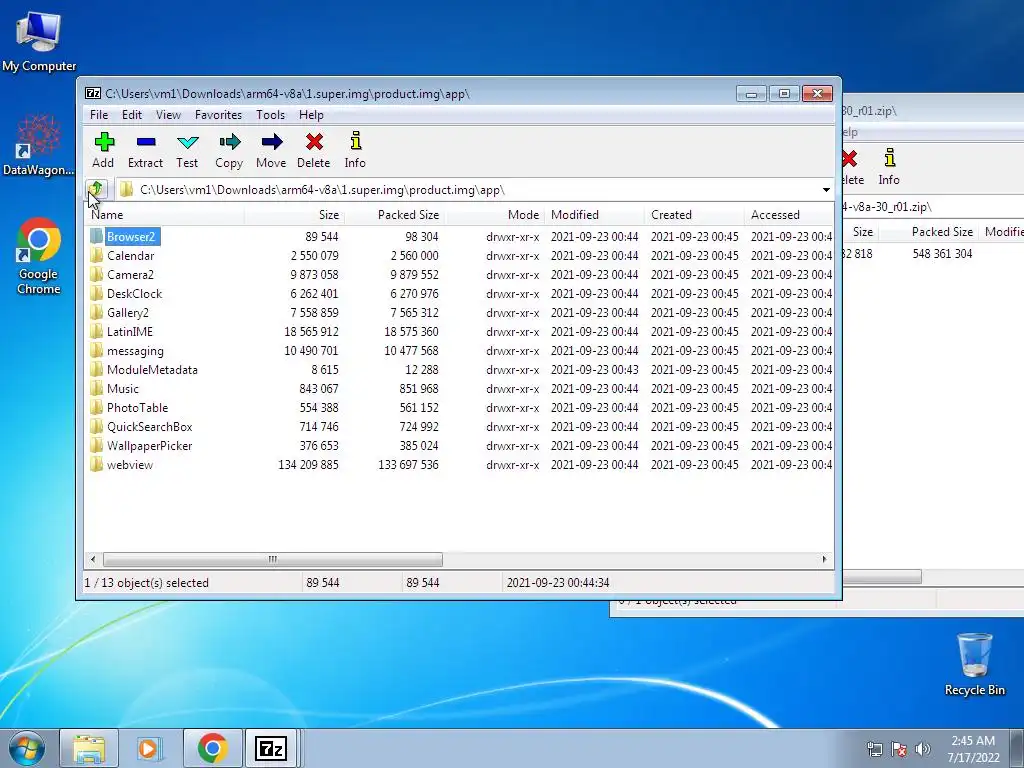
Task: Open the Favorites menu
Action: [x=218, y=115]
